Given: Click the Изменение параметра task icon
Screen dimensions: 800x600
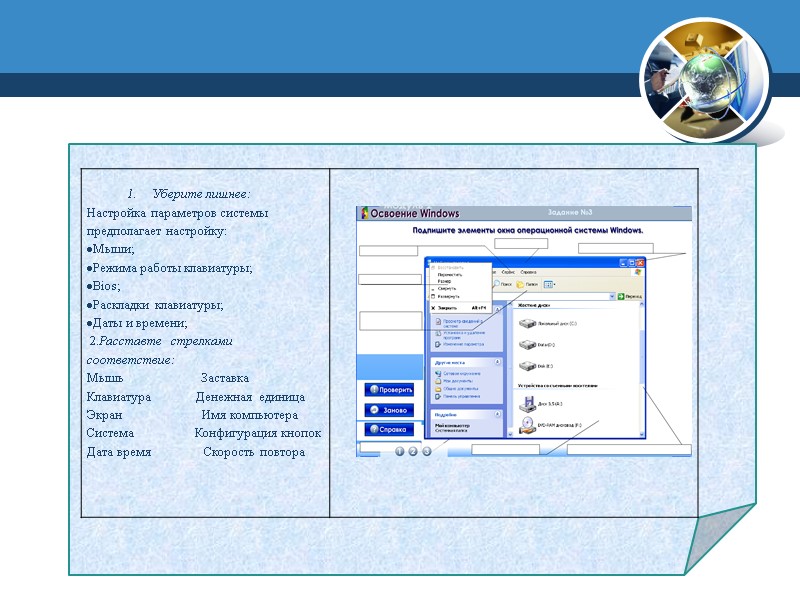Looking at the screenshot, I should [438, 344].
